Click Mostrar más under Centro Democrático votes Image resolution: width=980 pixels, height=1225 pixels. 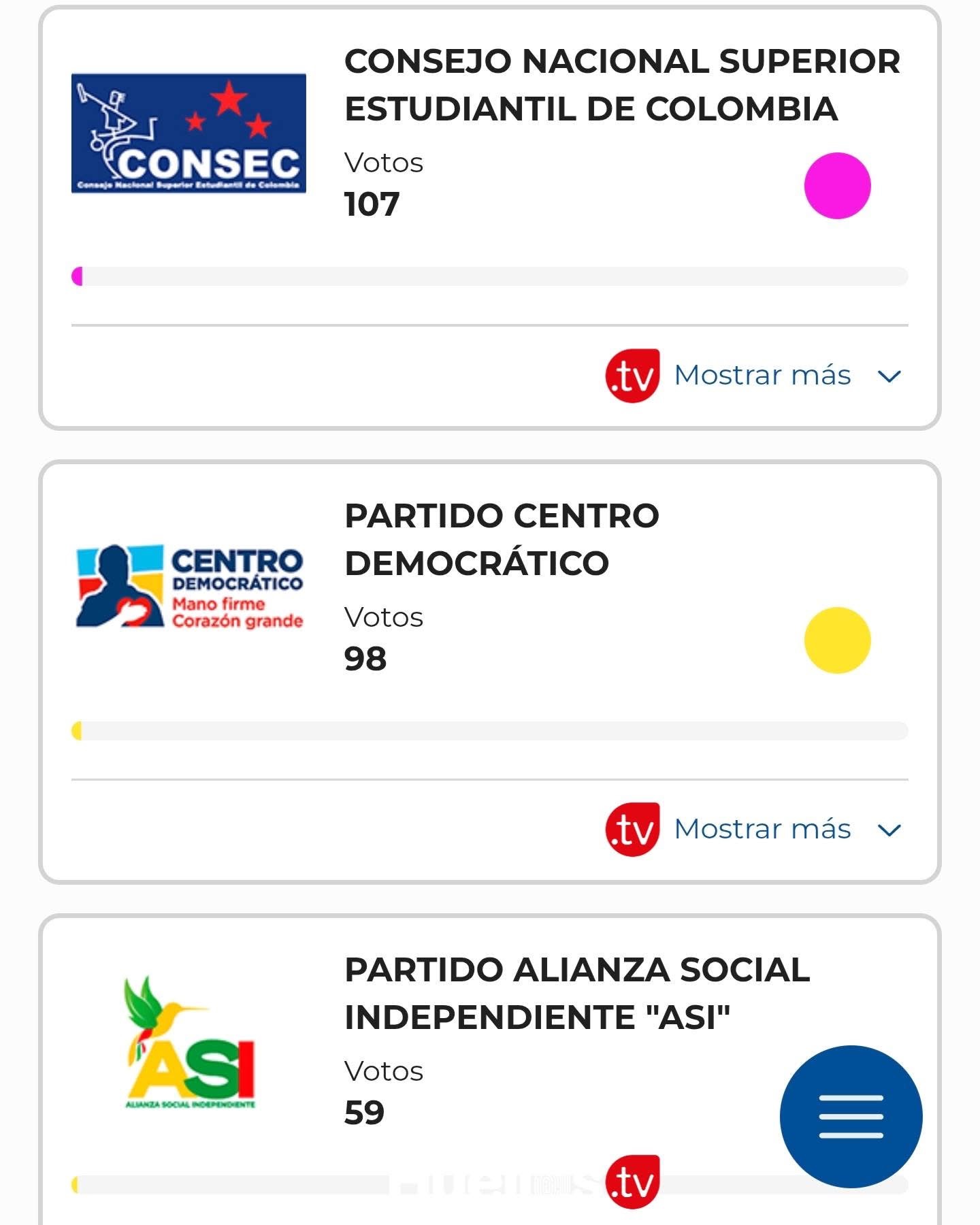762,829
